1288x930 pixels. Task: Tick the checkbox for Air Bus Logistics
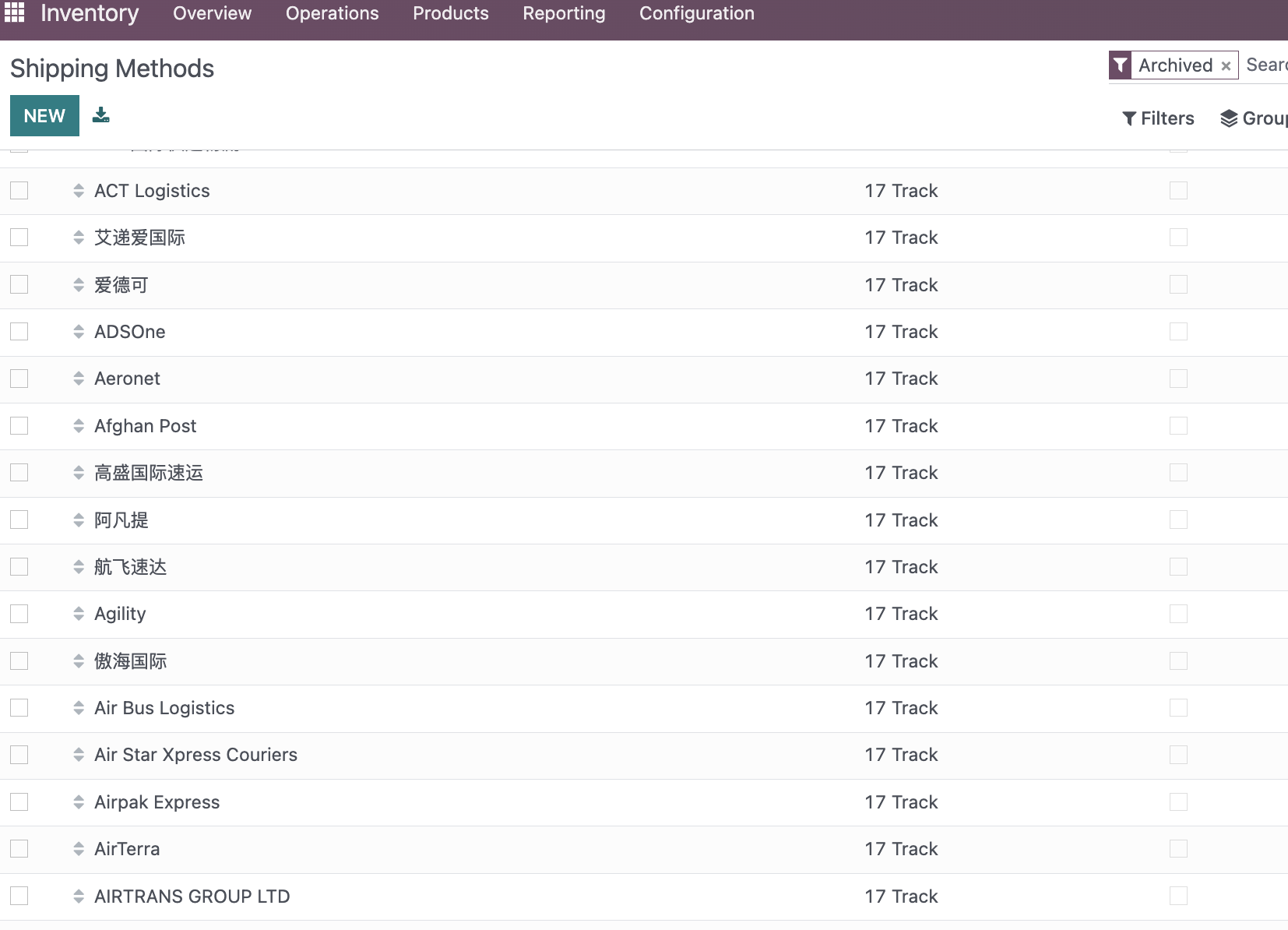(x=19, y=708)
